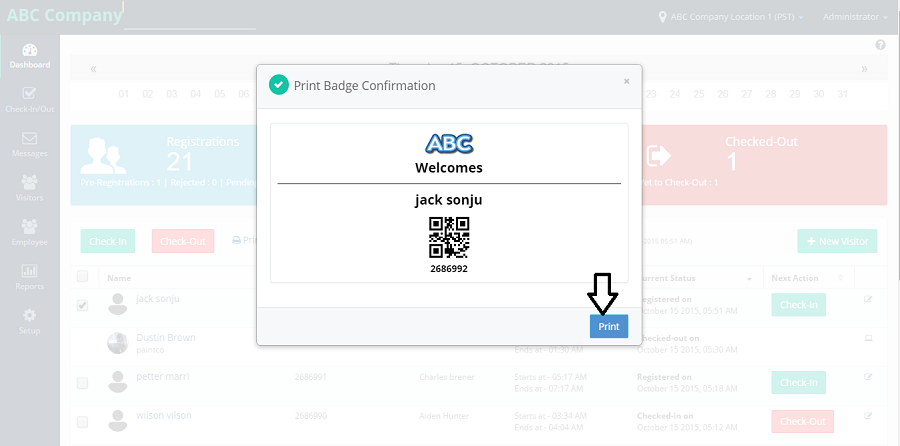The image size is (900, 446).
Task: Click the petter marri avatar
Action: coord(118,382)
